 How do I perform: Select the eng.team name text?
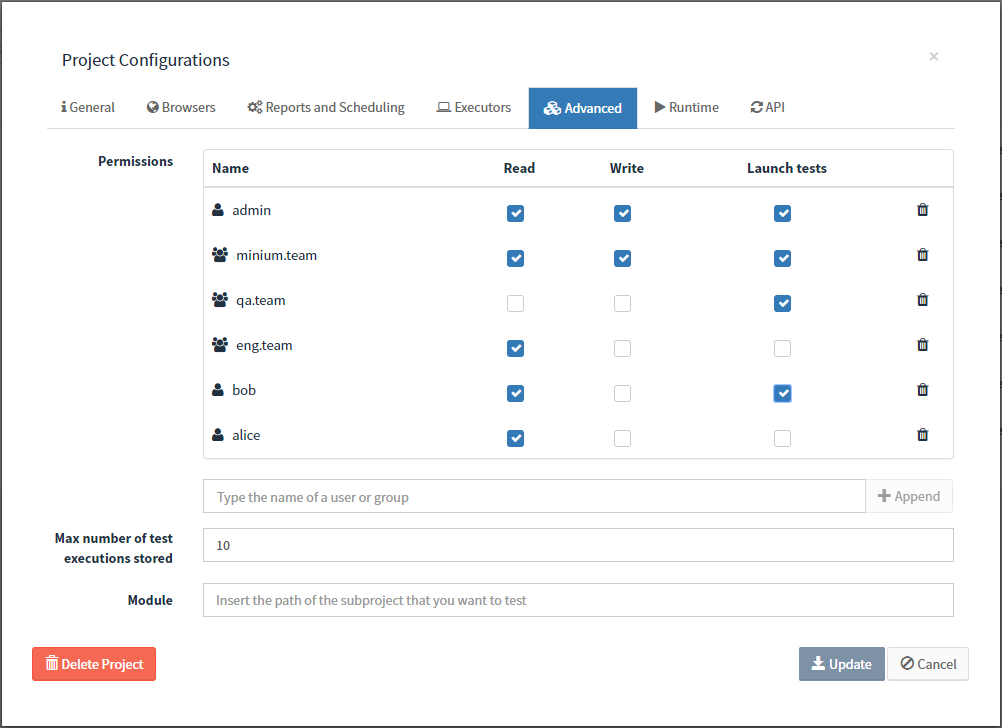click(x=265, y=345)
